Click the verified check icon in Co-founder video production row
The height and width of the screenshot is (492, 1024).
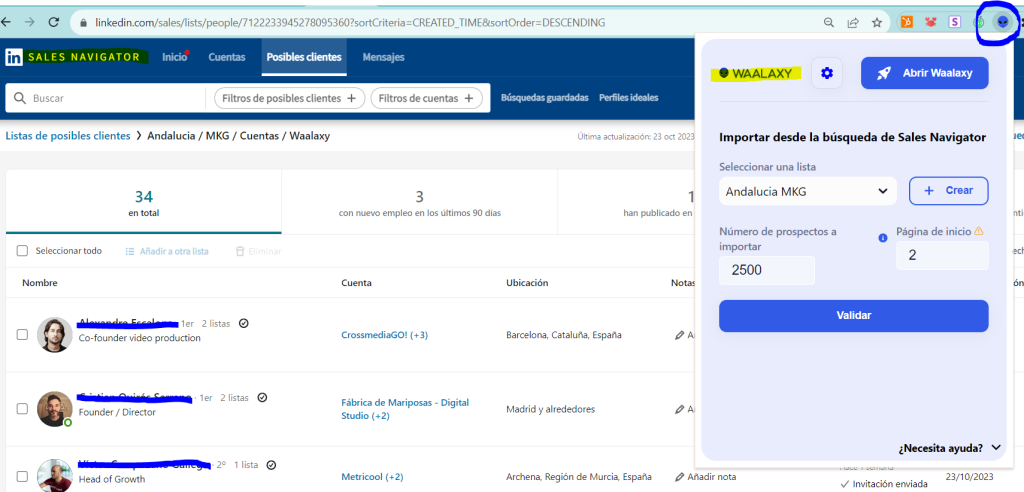(244, 323)
